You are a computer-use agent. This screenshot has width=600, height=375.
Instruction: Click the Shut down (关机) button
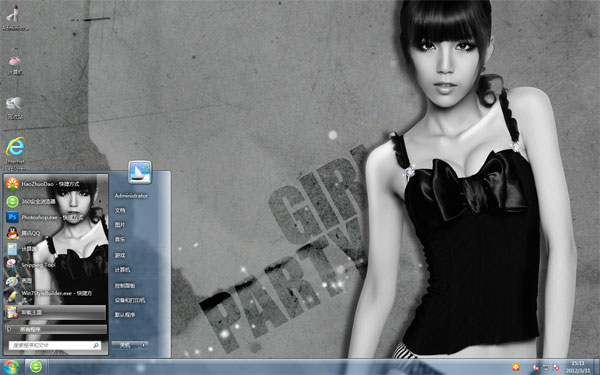click(x=125, y=345)
